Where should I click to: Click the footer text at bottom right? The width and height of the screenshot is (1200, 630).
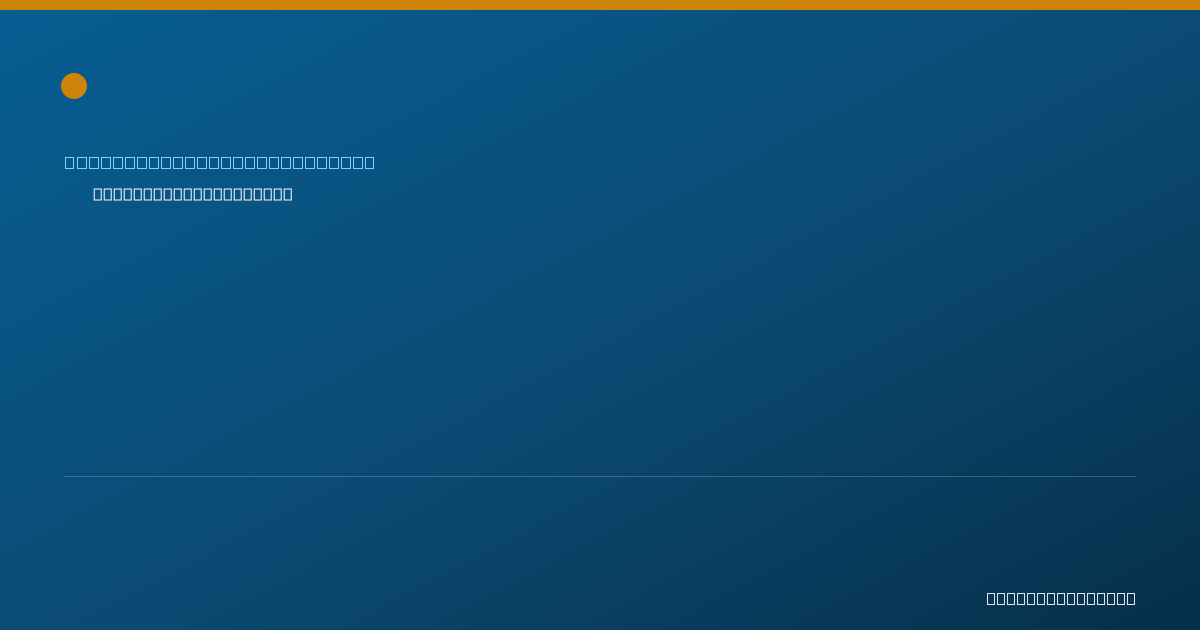pyautogui.click(x=1061, y=598)
